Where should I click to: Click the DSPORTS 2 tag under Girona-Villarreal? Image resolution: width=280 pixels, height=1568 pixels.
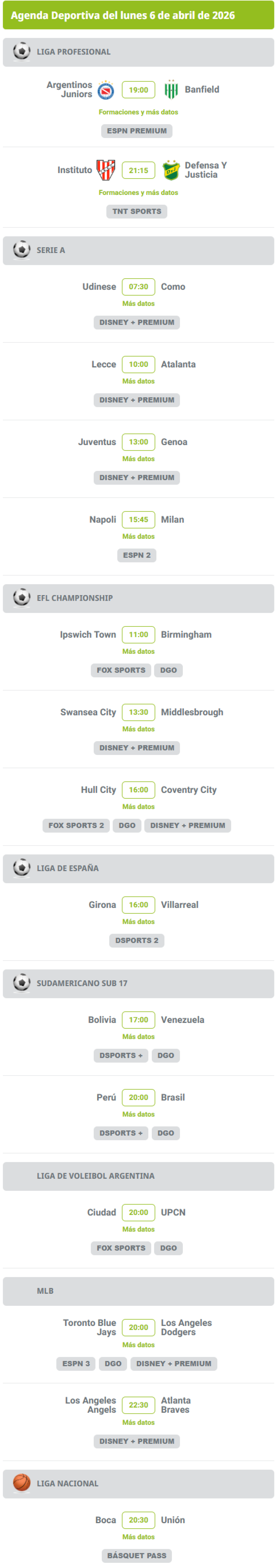pyautogui.click(x=137, y=940)
